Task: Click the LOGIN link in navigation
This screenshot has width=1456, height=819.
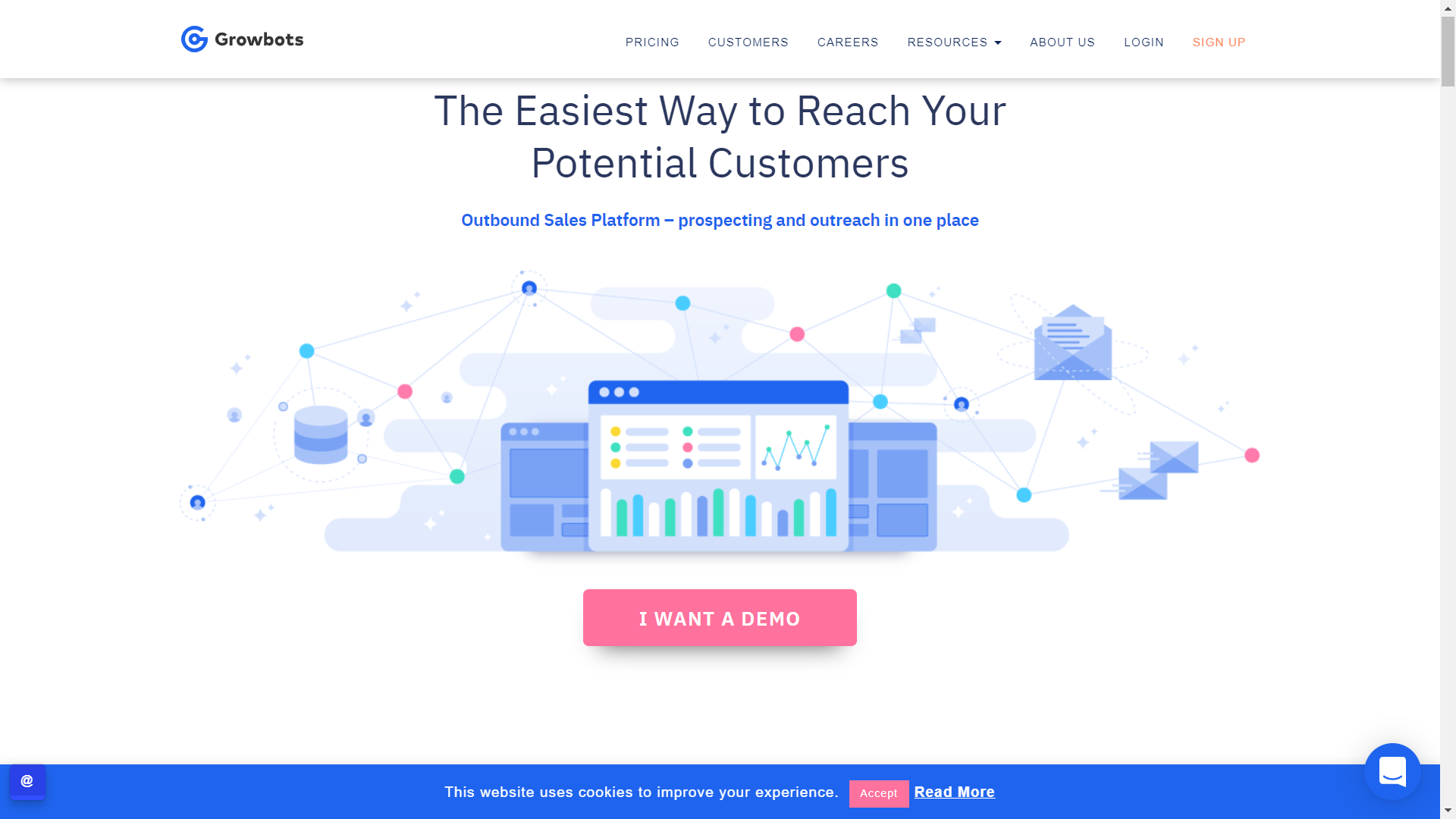Action: click(1143, 41)
